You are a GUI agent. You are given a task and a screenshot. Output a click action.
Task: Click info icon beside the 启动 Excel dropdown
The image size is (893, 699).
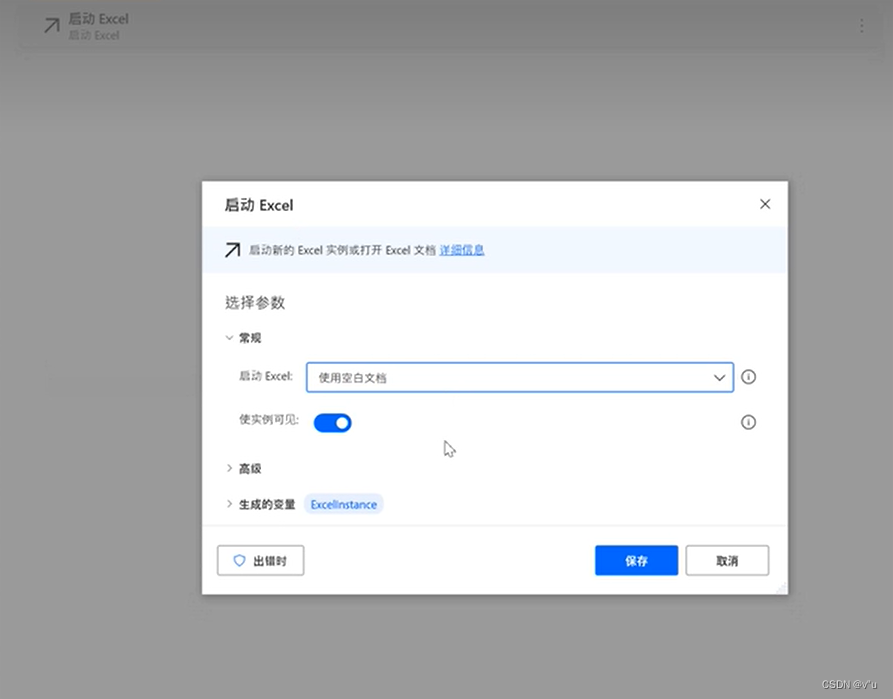tap(748, 377)
